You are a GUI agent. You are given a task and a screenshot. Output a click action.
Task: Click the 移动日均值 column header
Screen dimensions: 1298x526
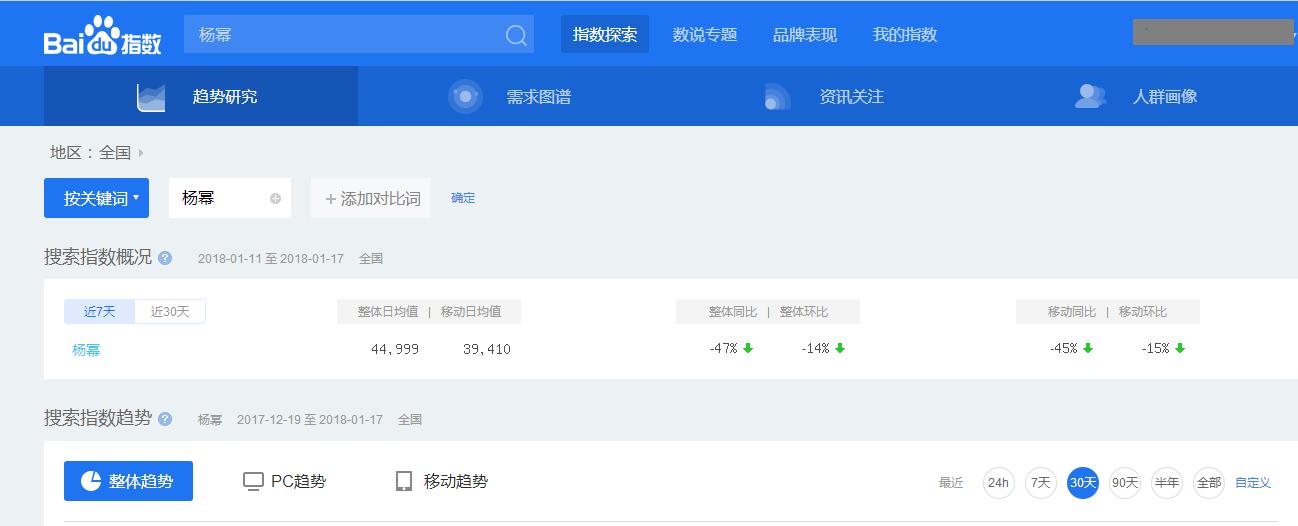pyautogui.click(x=471, y=312)
